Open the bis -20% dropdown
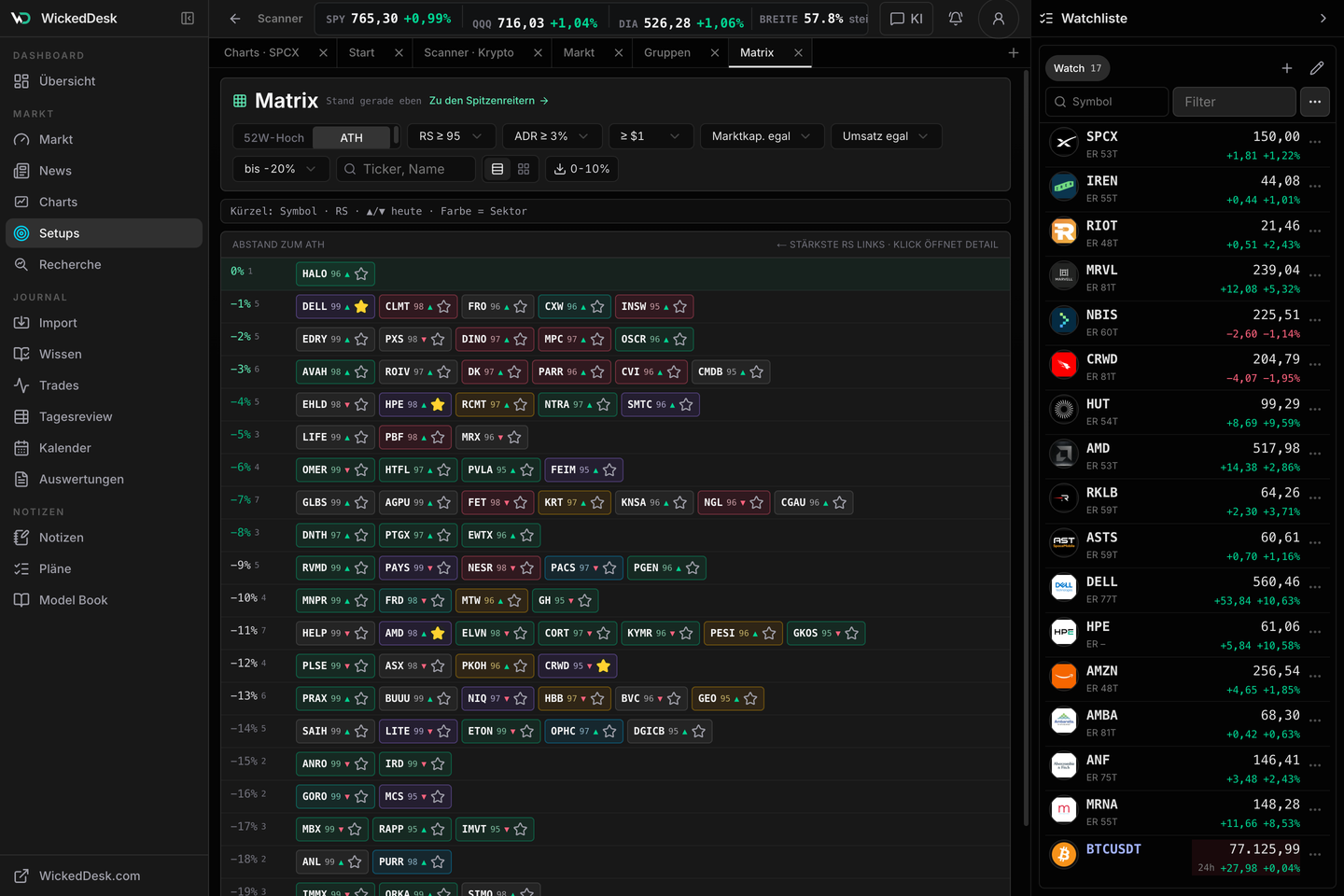 pos(280,169)
